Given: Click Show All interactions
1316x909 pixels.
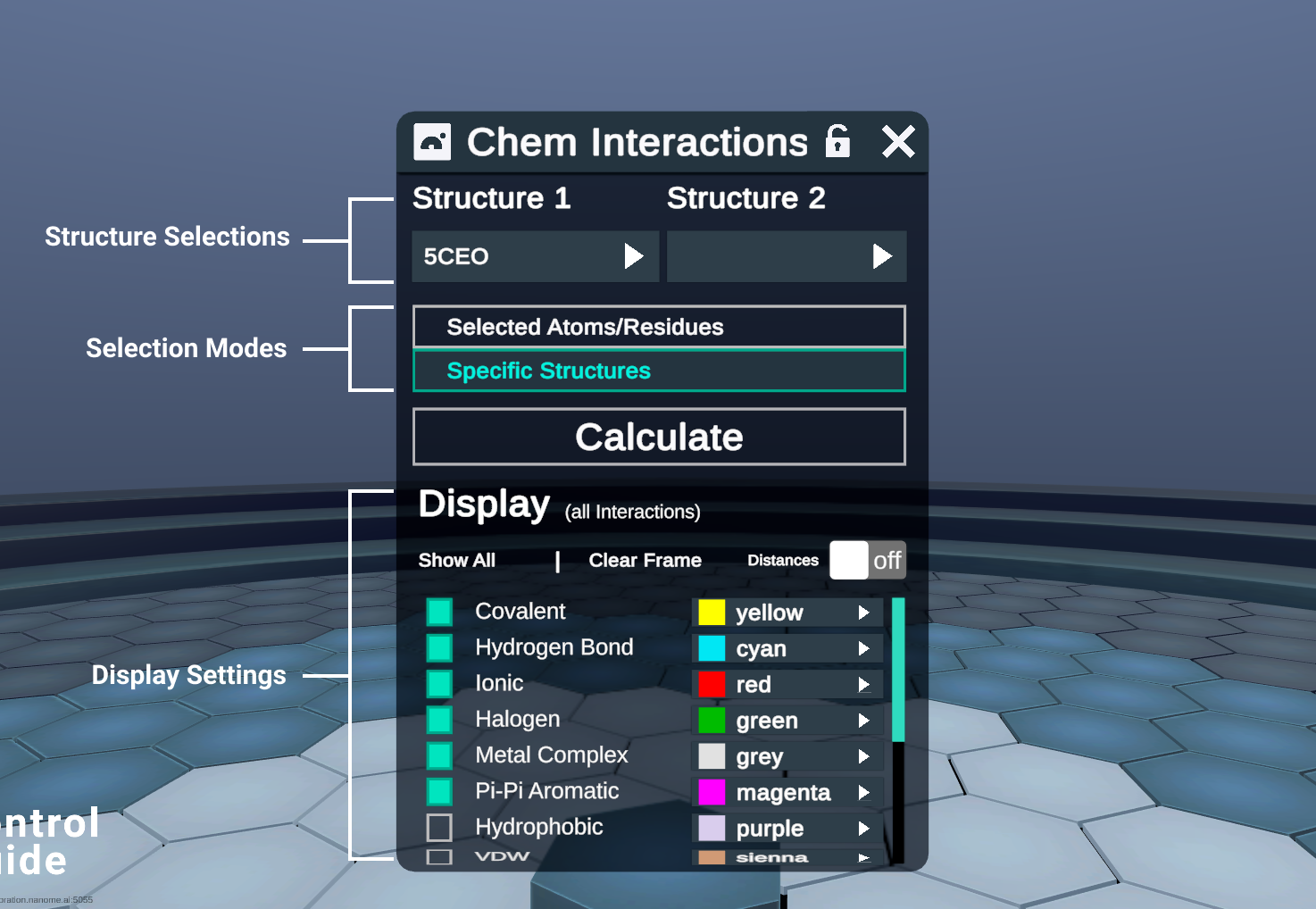Looking at the screenshot, I should click(x=456, y=560).
